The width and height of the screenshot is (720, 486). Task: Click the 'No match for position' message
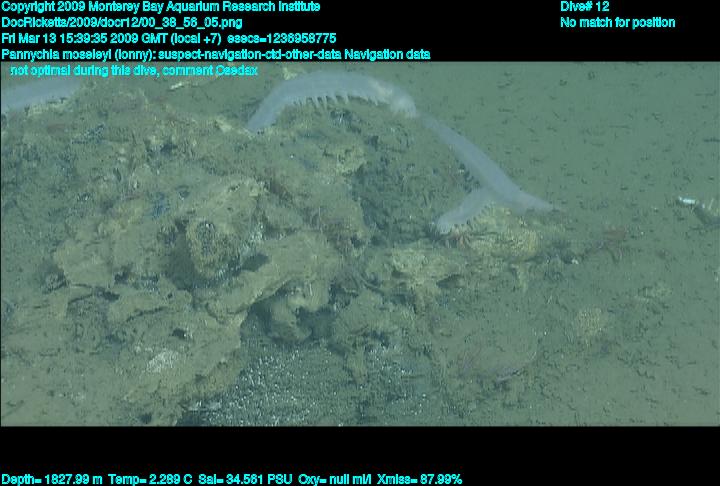tap(617, 22)
